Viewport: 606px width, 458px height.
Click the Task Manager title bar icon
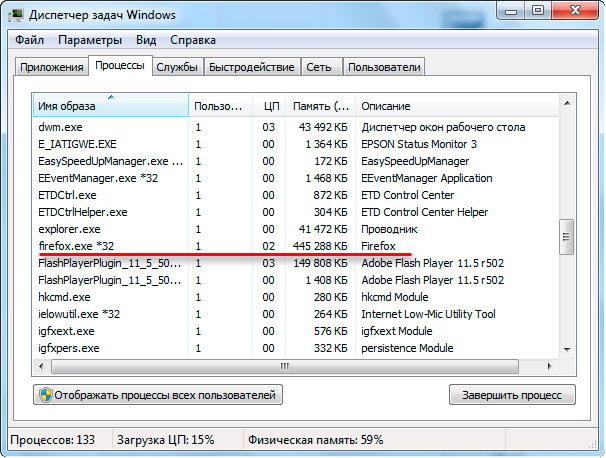[x=16, y=15]
